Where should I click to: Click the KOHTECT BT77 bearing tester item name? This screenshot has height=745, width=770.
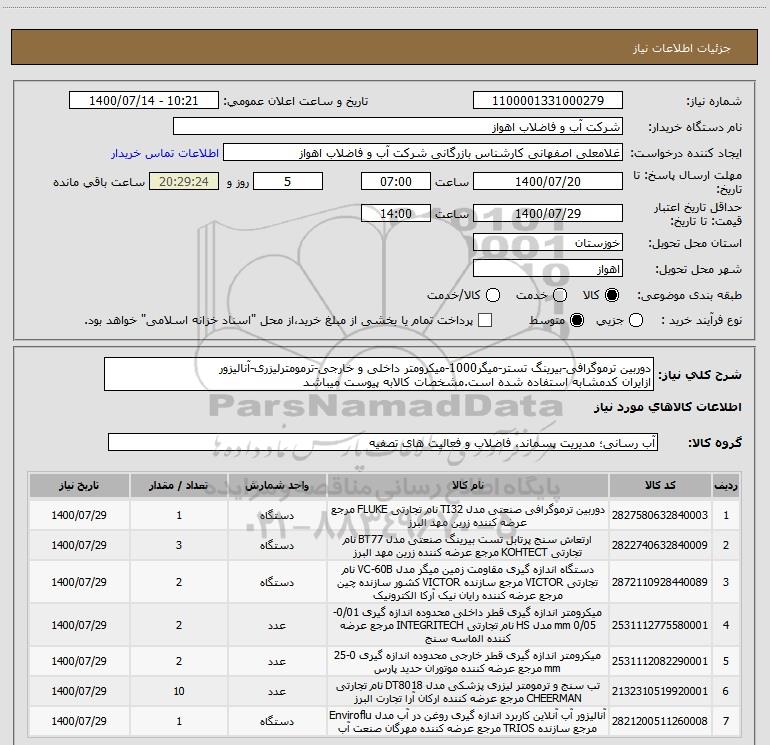[468, 546]
